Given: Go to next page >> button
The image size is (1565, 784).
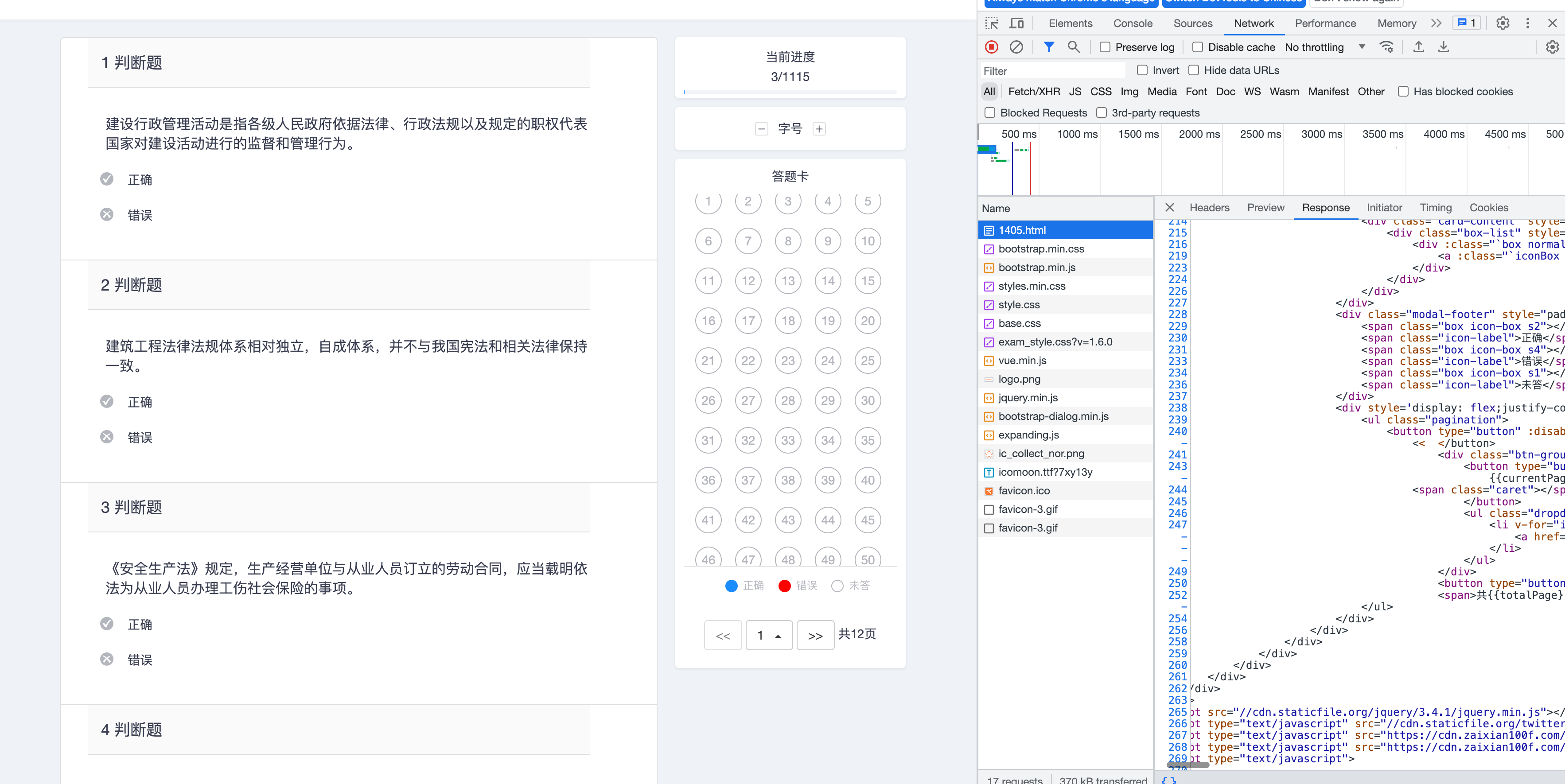Looking at the screenshot, I should point(815,635).
